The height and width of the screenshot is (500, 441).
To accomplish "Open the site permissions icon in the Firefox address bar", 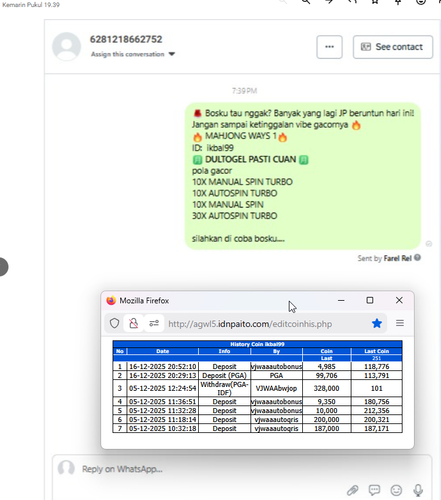I will pos(154,323).
